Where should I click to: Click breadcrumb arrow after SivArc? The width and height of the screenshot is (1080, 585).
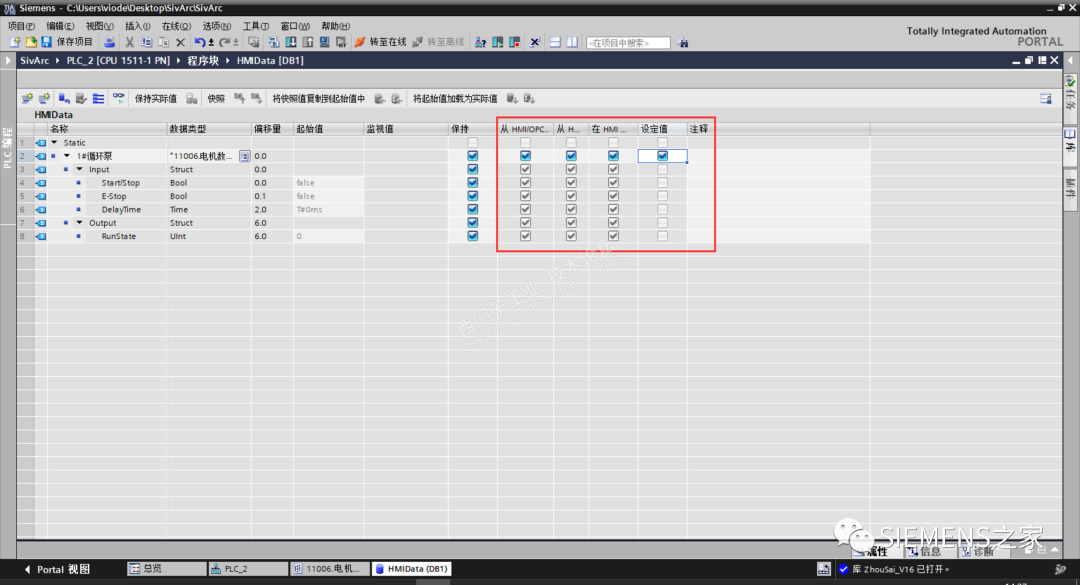[58, 61]
